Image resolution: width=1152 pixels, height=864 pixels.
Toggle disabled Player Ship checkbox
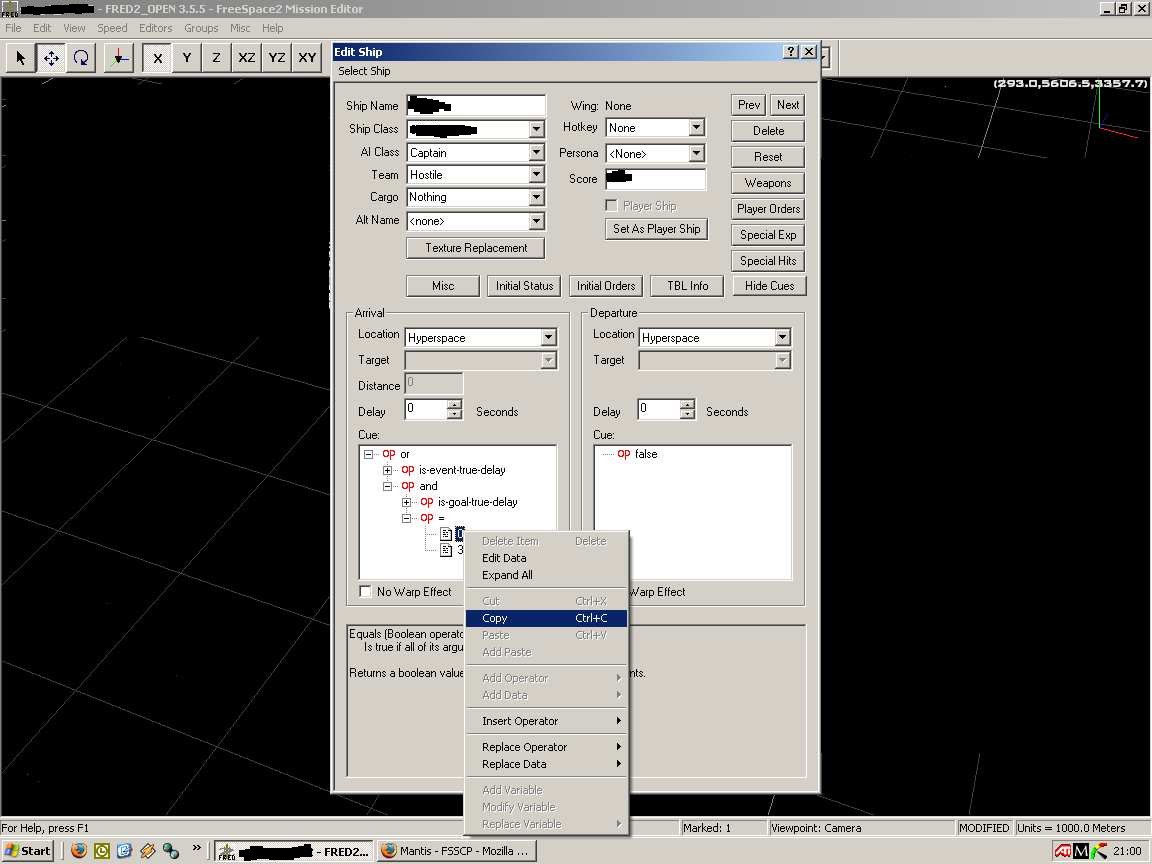[x=611, y=206]
